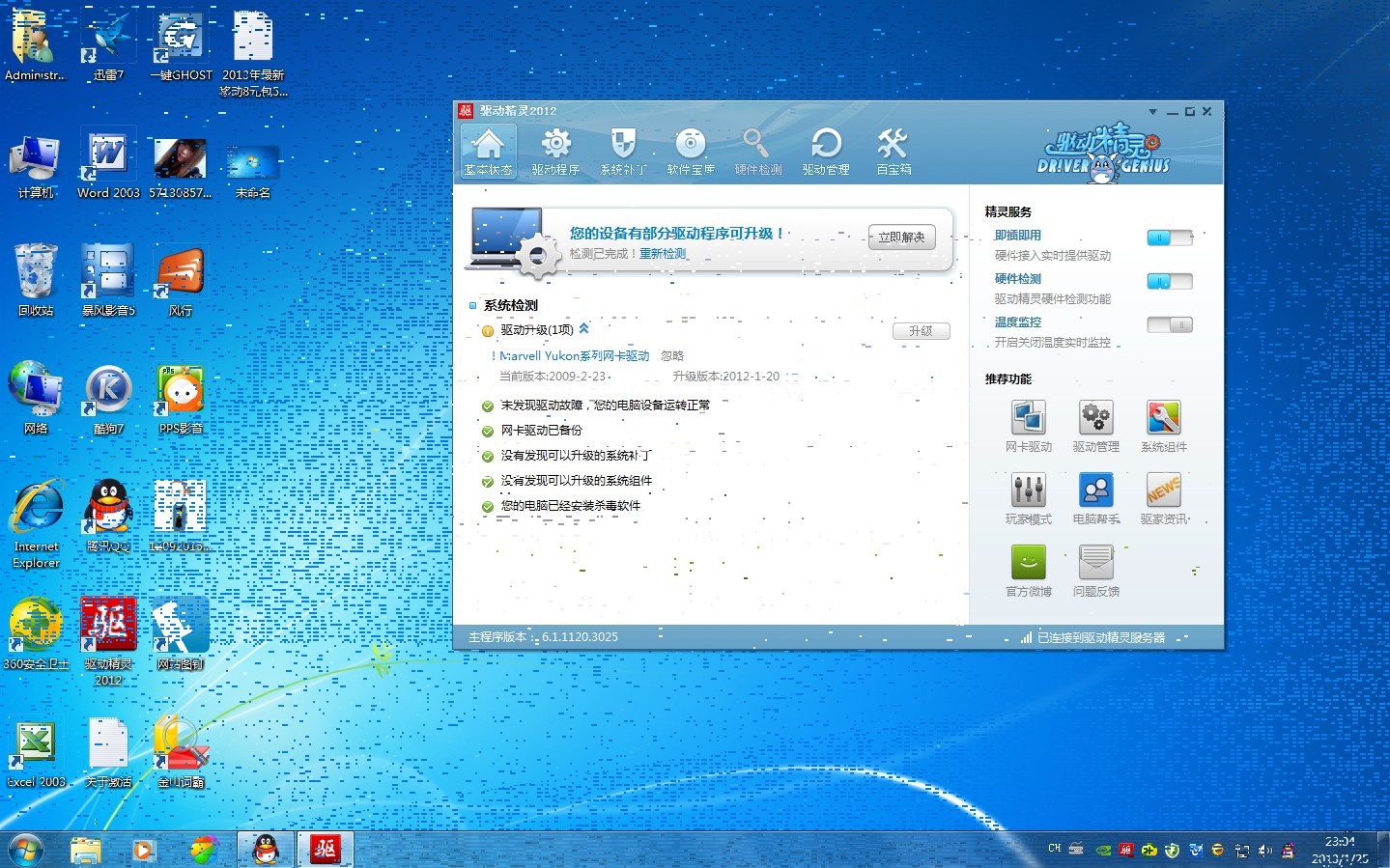Select the 迅雷7 desktop icon
The image size is (1390, 868).
[x=108, y=46]
